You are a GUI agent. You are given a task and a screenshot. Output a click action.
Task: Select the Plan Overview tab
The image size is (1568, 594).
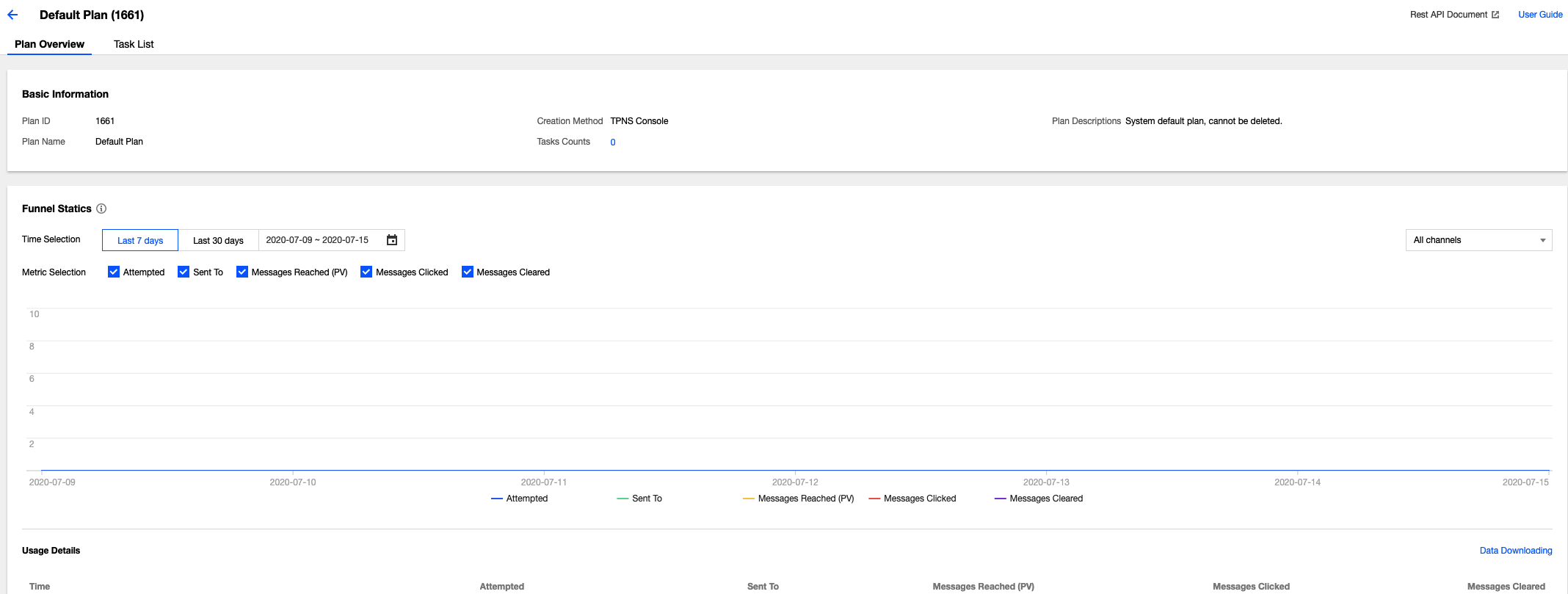(49, 44)
